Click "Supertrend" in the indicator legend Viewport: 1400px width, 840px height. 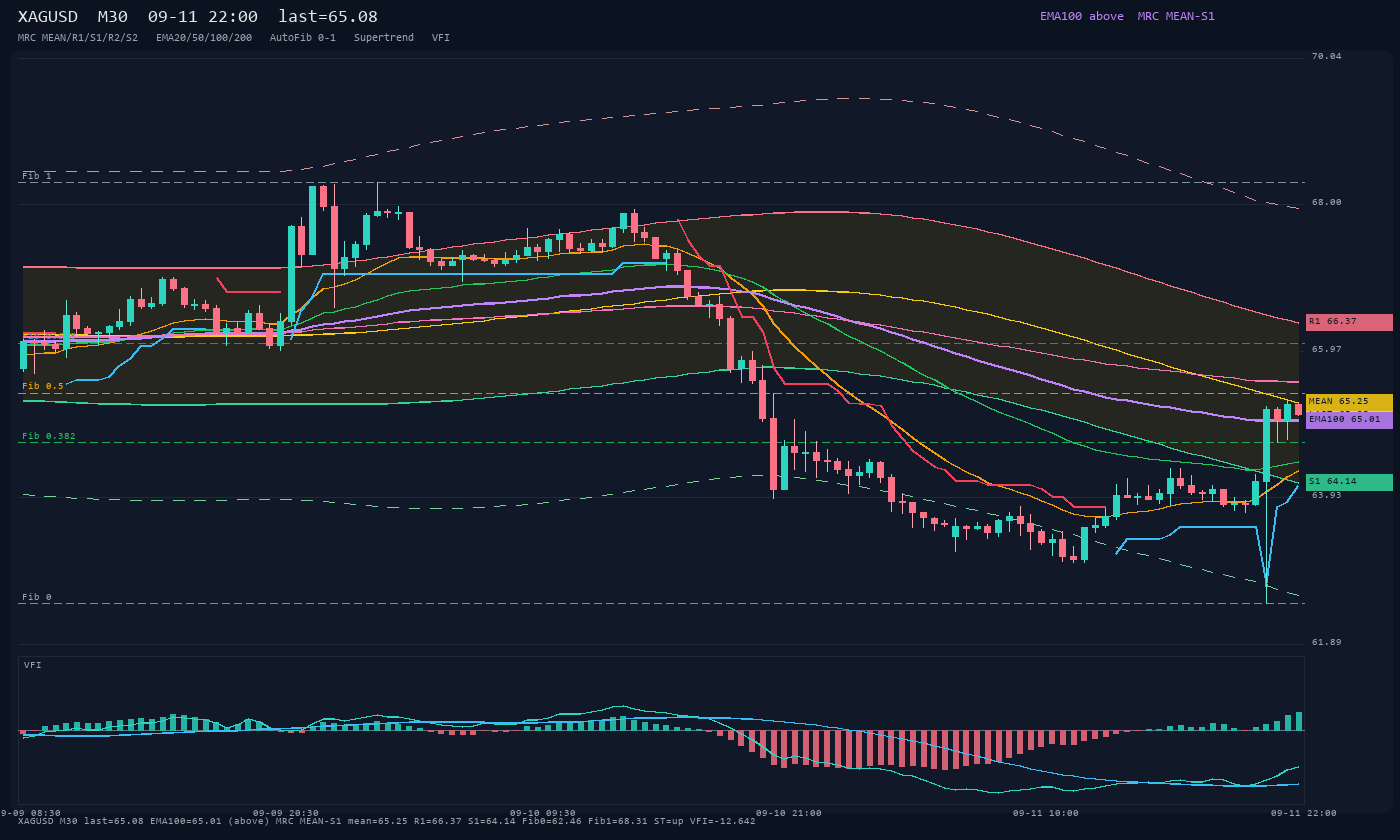coord(384,38)
